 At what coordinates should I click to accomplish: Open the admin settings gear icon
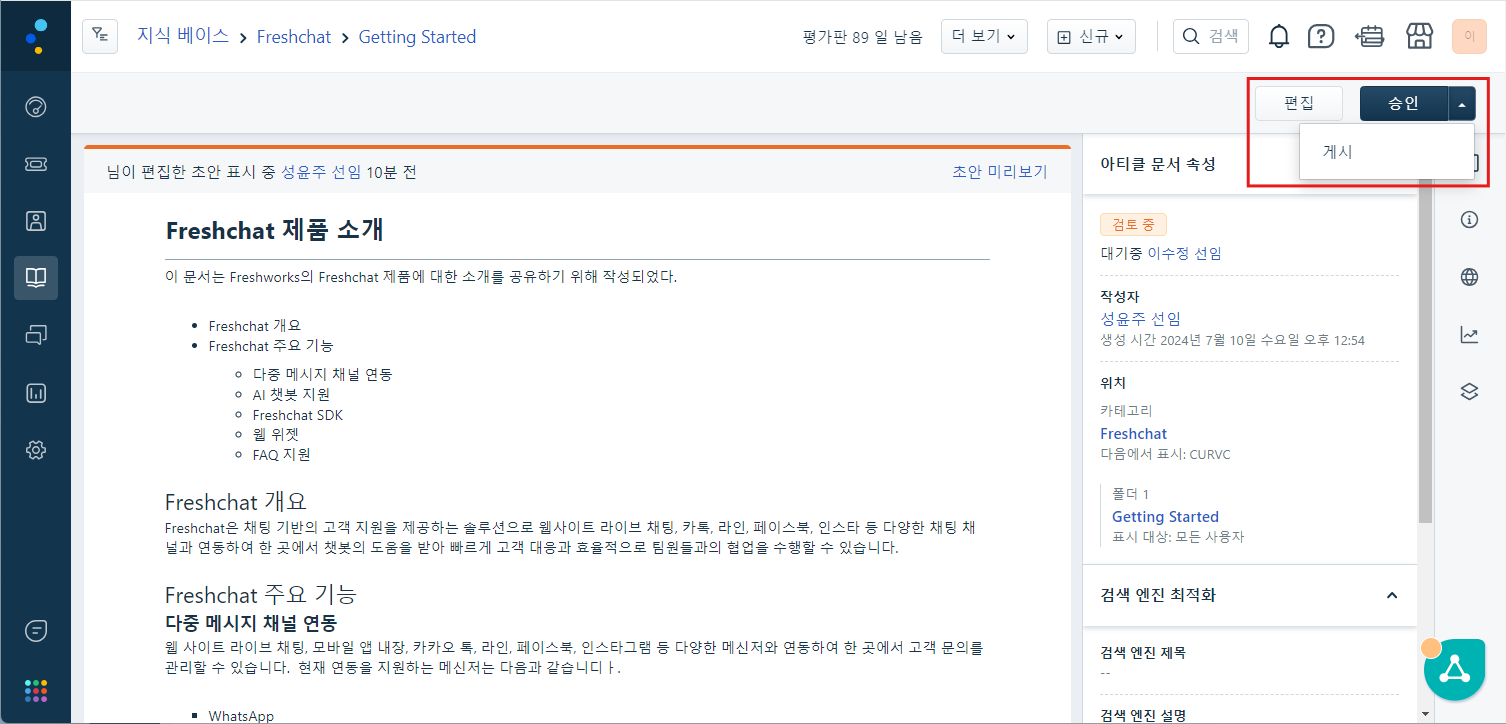[x=36, y=450]
